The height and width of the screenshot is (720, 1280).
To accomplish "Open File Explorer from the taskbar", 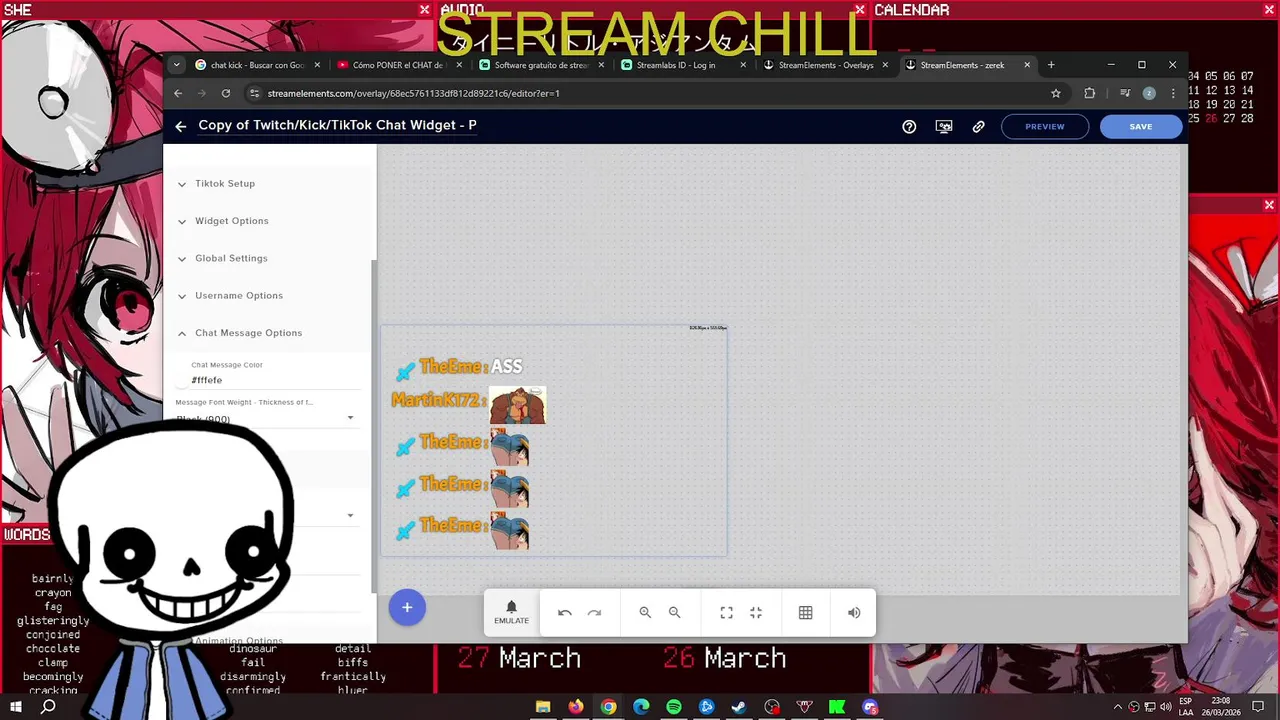I will pos(543,707).
